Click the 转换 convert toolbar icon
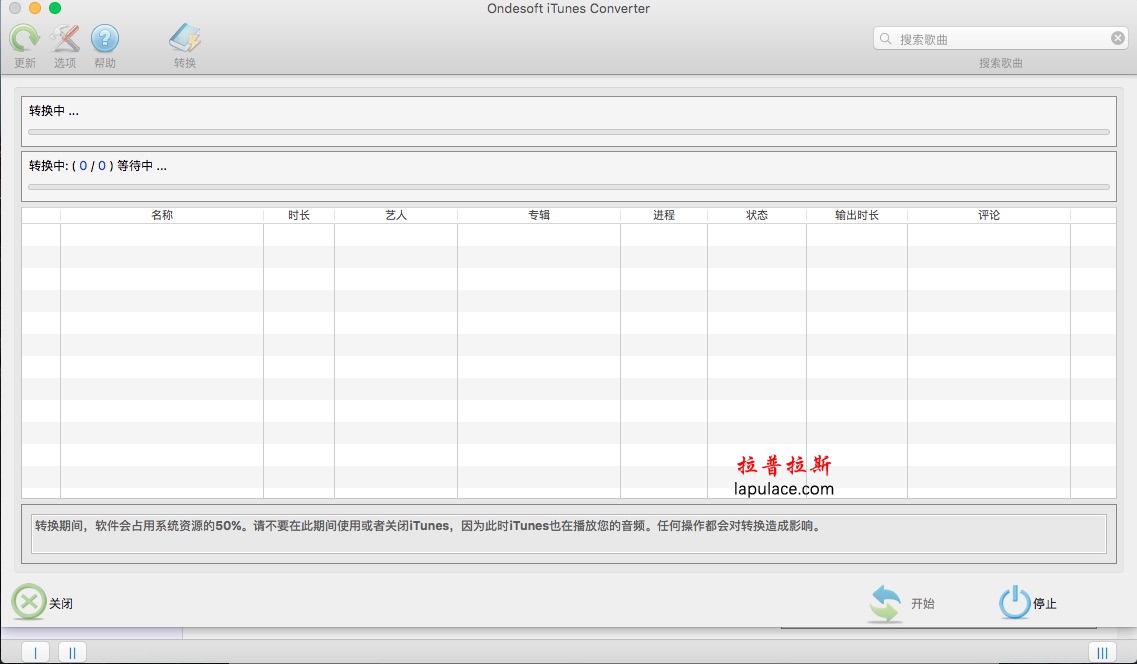This screenshot has width=1137, height=664. point(185,38)
